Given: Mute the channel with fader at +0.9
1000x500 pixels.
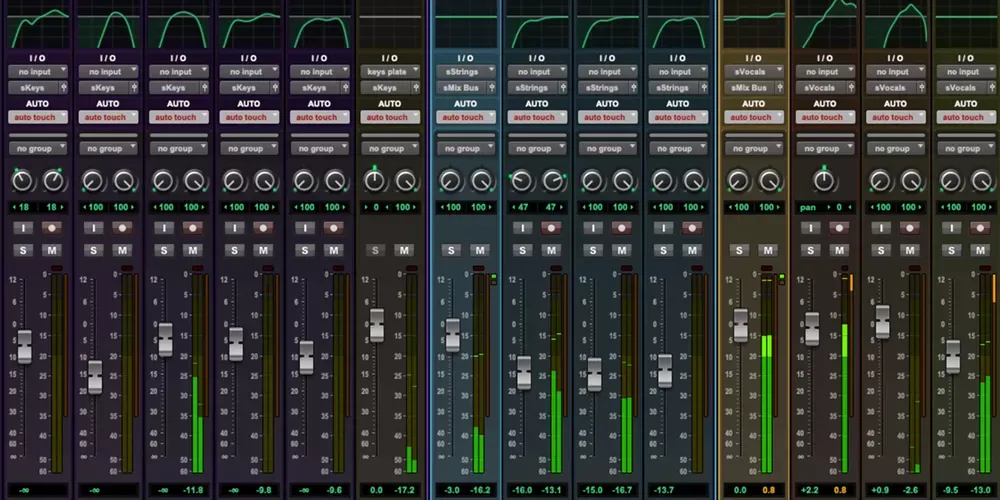Looking at the screenshot, I should point(910,251).
